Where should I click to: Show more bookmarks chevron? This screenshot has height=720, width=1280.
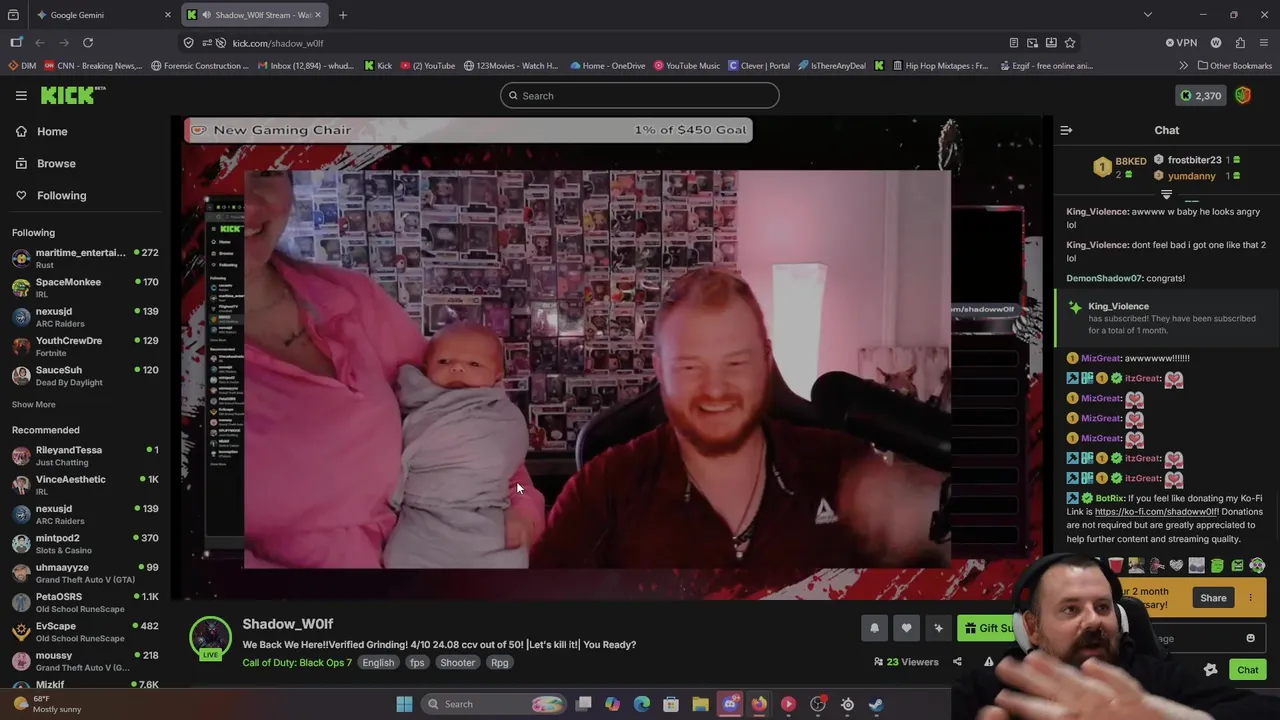coord(1183,66)
